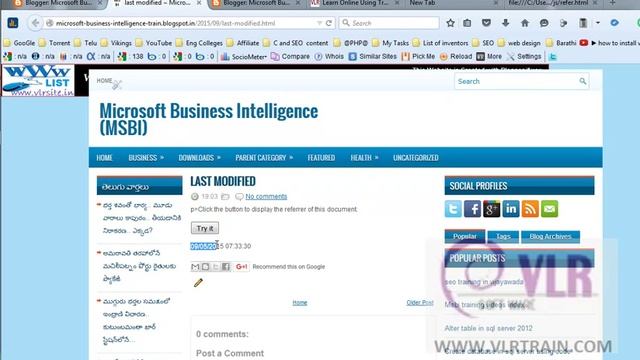640x360 pixels.
Task: Open the No comments link
Action: [x=266, y=196]
